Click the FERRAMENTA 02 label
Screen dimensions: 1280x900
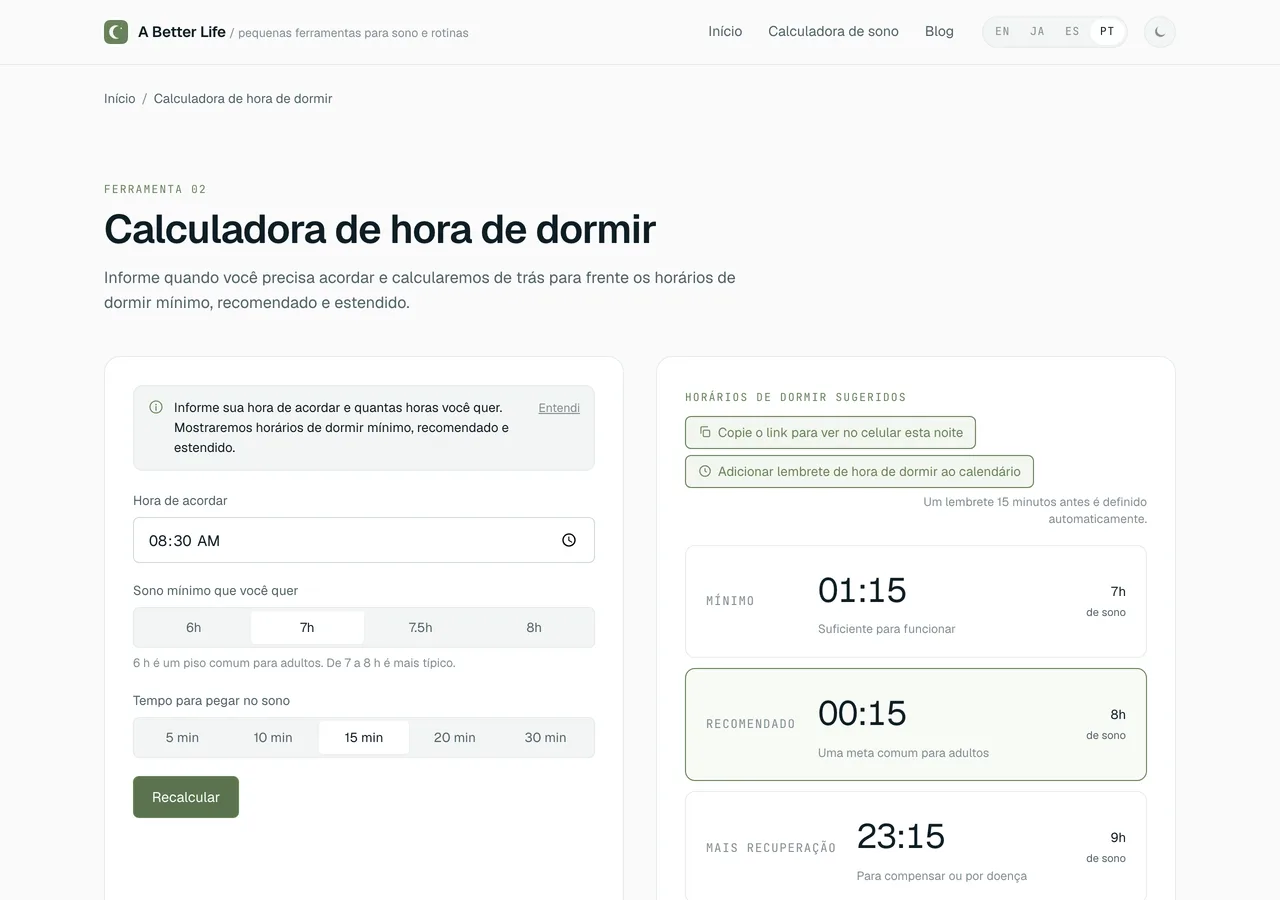click(155, 189)
